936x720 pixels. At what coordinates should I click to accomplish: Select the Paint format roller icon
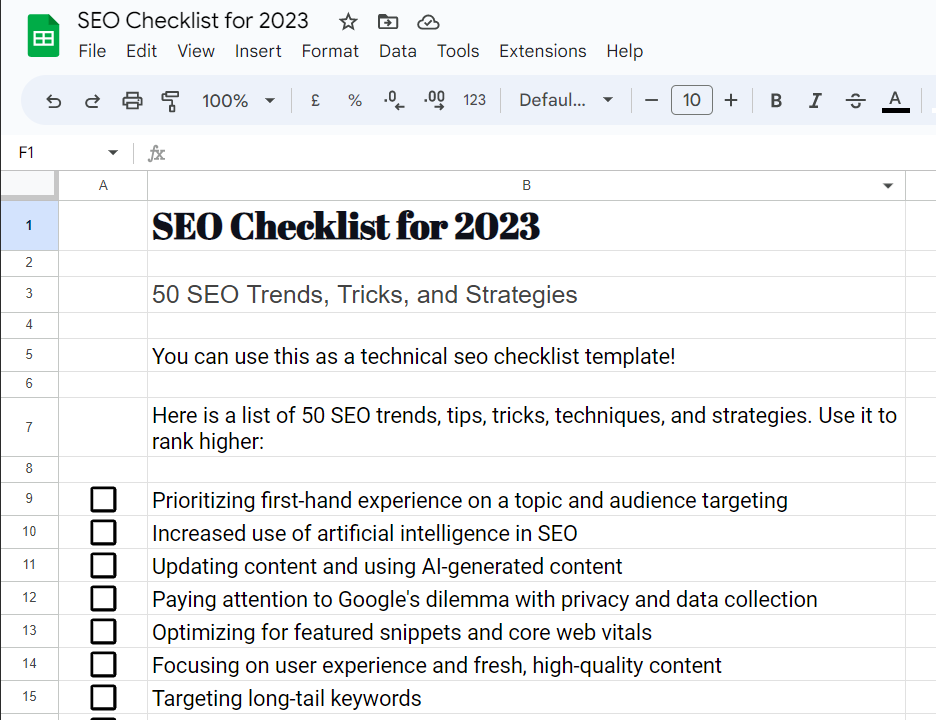pos(170,100)
